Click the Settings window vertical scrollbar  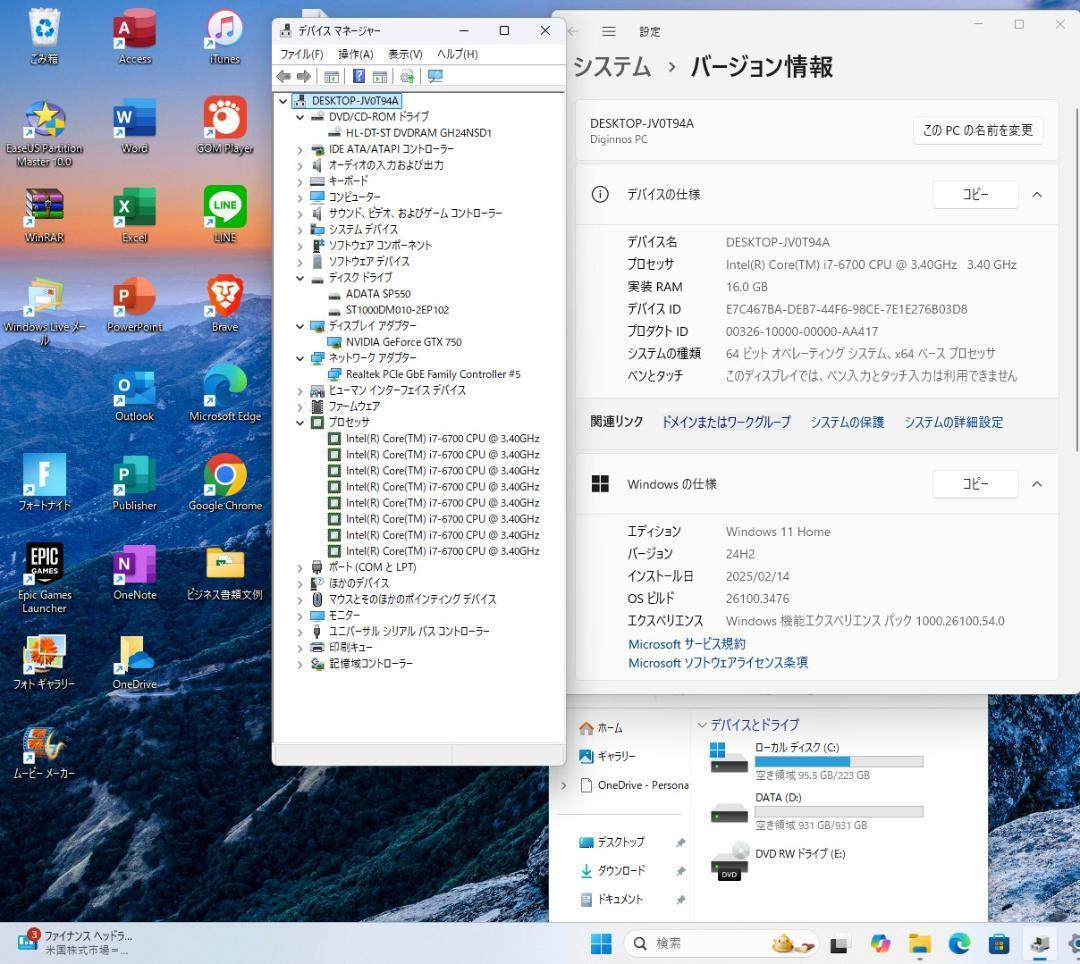coord(1076,280)
